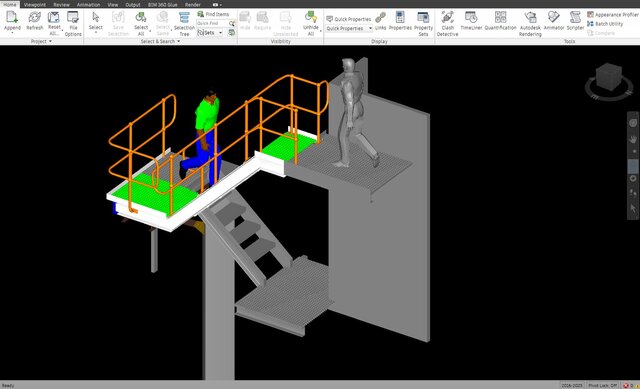The height and width of the screenshot is (389, 640).
Task: Open the TimeLiner tool
Action: [471, 20]
